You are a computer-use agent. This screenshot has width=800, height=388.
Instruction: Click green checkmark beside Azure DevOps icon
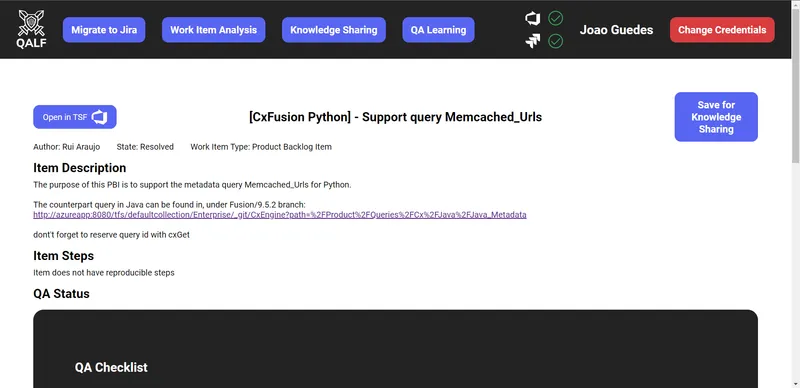[556, 19]
